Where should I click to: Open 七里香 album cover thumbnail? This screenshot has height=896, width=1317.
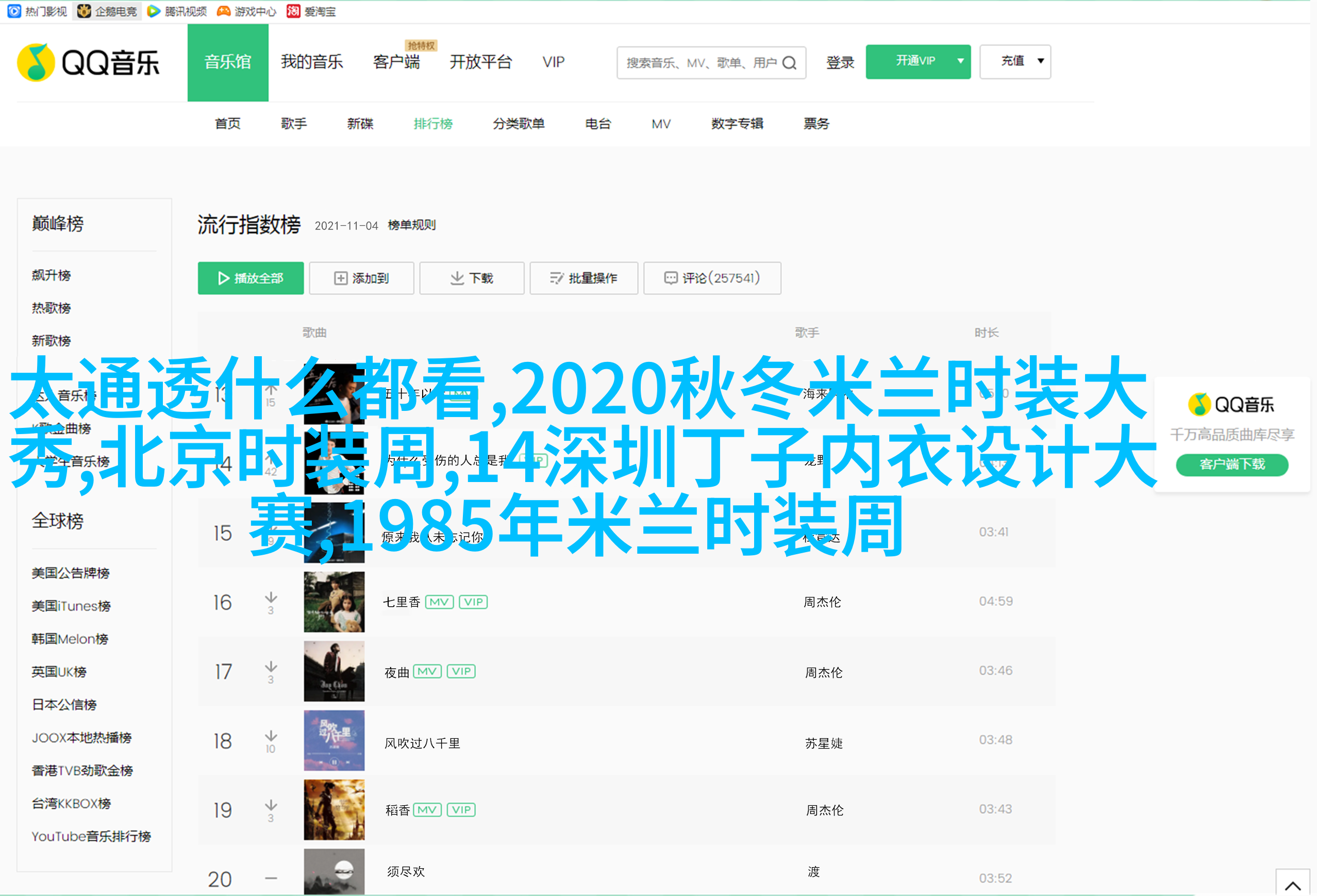[334, 602]
